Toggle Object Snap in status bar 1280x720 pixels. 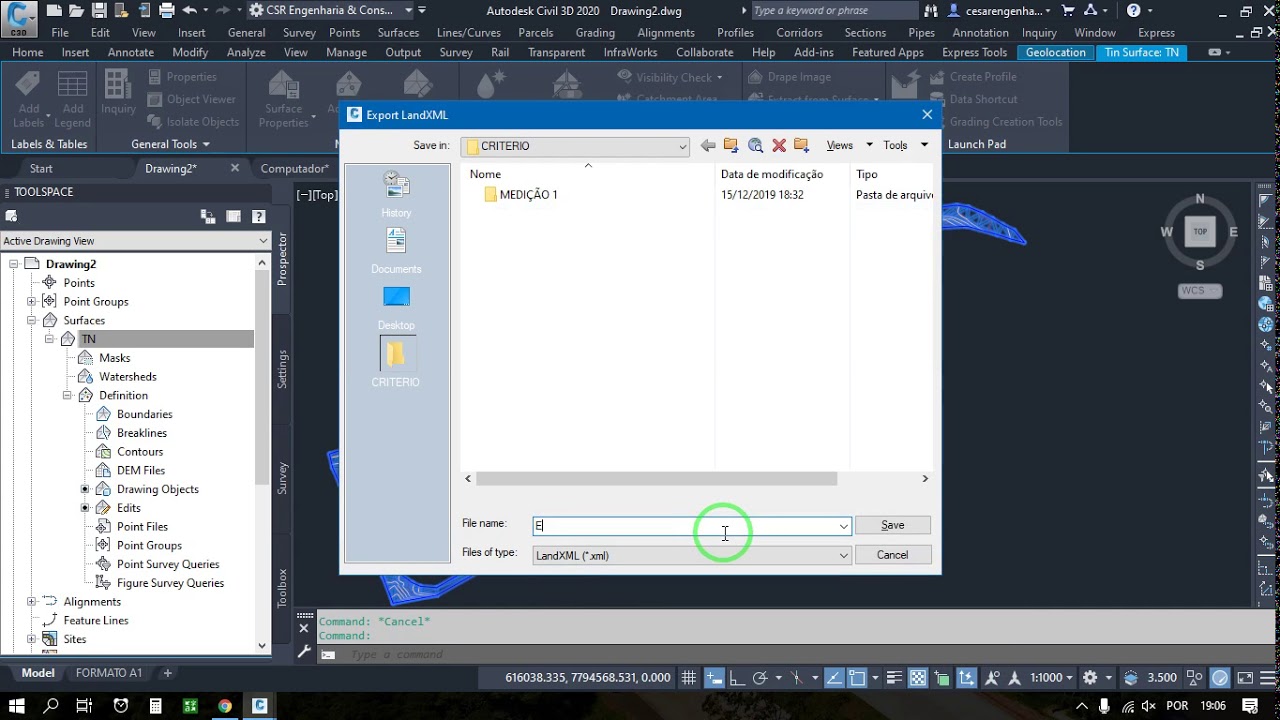point(857,677)
